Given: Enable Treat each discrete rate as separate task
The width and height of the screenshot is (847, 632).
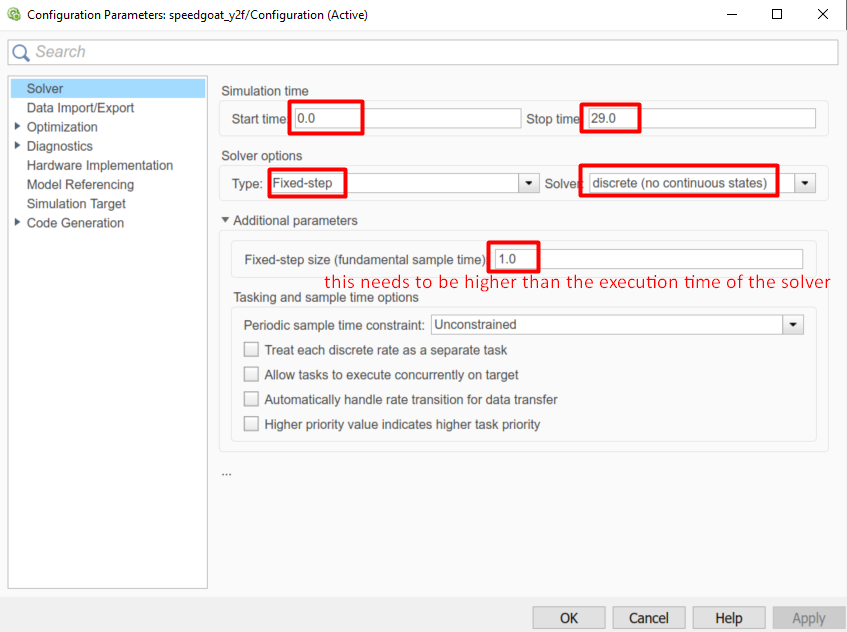Looking at the screenshot, I should coord(252,350).
